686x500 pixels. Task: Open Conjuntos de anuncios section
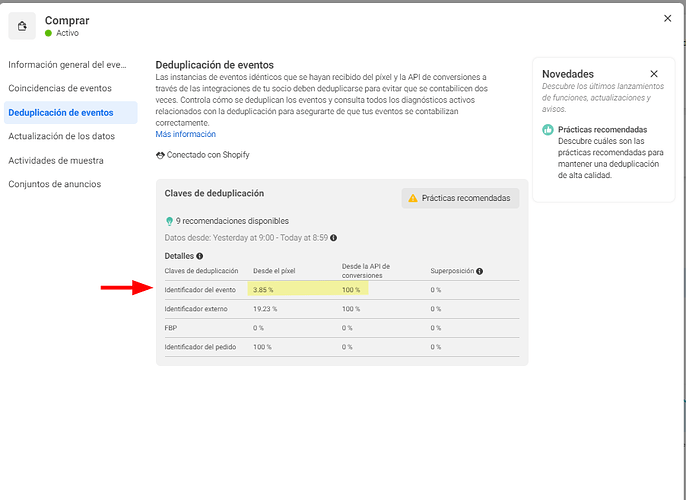click(x=55, y=184)
